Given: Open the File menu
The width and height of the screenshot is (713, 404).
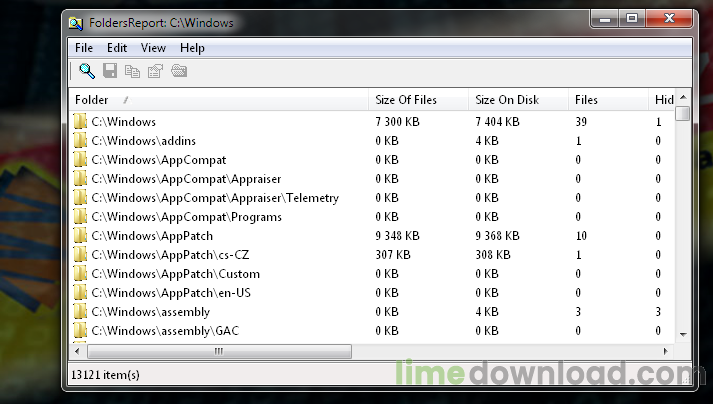Looking at the screenshot, I should click(x=84, y=48).
